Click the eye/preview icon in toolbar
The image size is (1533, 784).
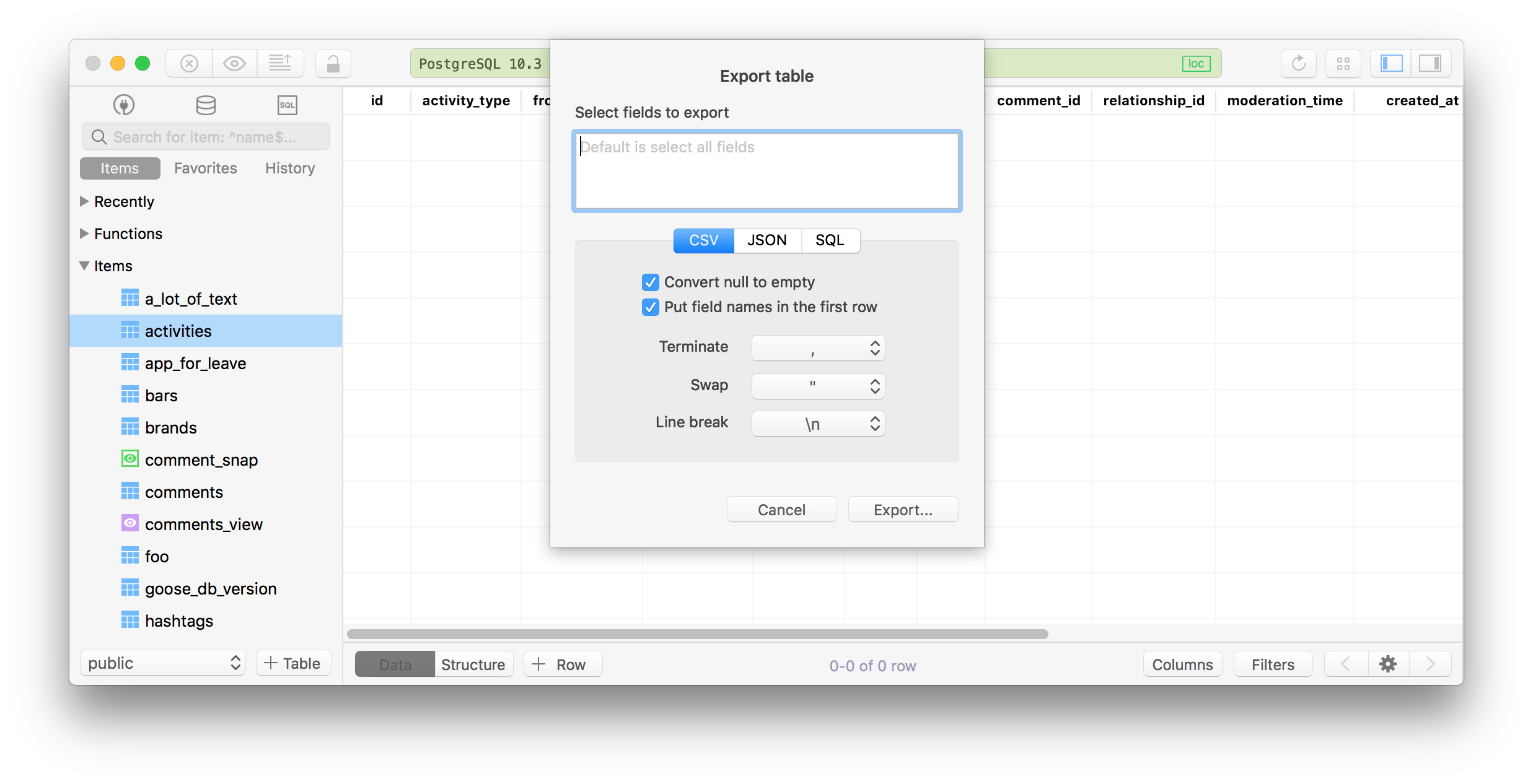tap(234, 62)
